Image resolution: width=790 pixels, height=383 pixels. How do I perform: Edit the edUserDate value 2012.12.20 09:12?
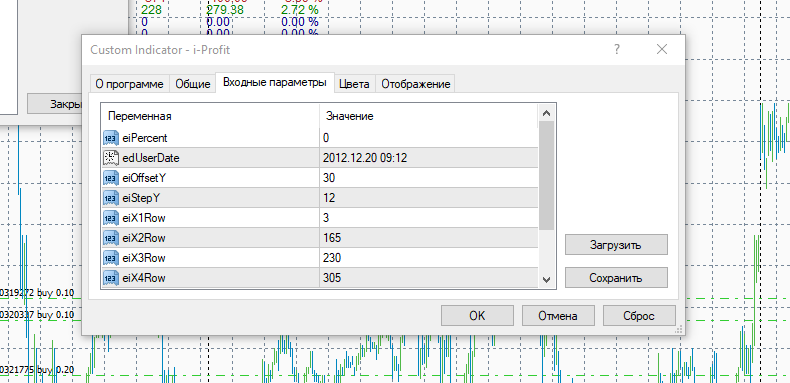428,158
